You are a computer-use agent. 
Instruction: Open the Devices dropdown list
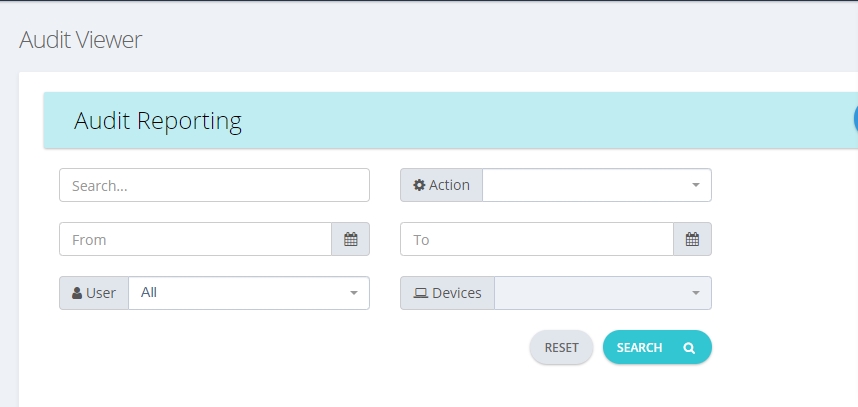[x=602, y=293]
